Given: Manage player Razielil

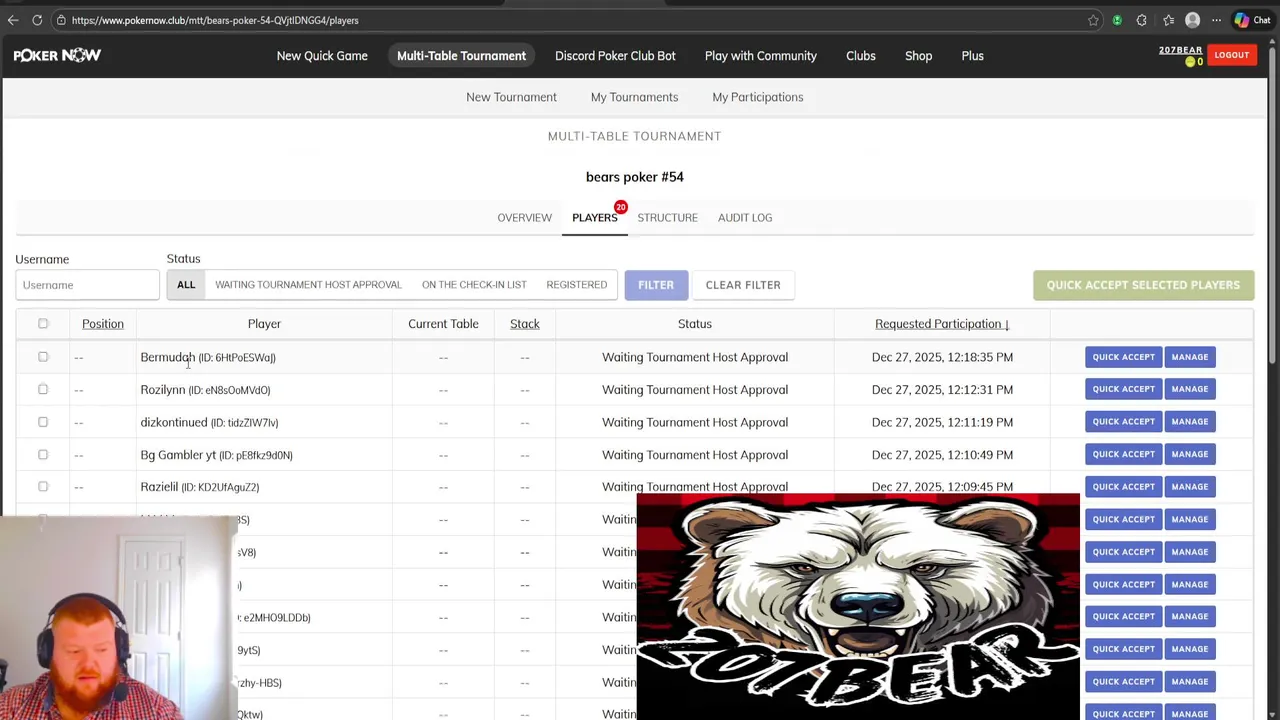Looking at the screenshot, I should pyautogui.click(x=1189, y=487).
